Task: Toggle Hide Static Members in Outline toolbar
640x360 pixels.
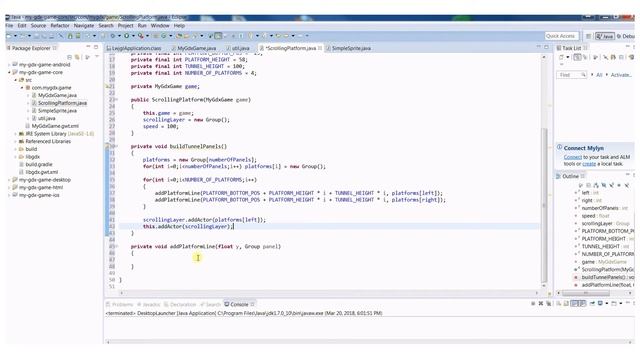Action: 611,185
